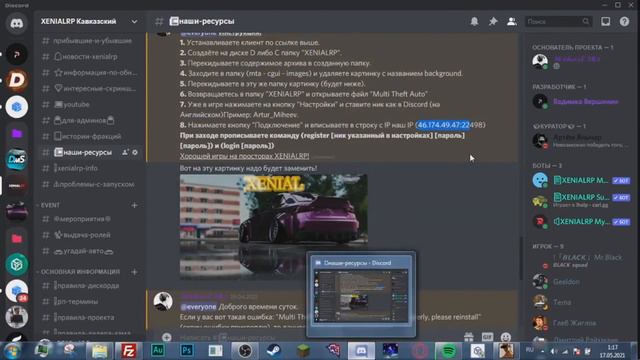
Task: Open Spotify from the taskbar
Action: click(449, 351)
